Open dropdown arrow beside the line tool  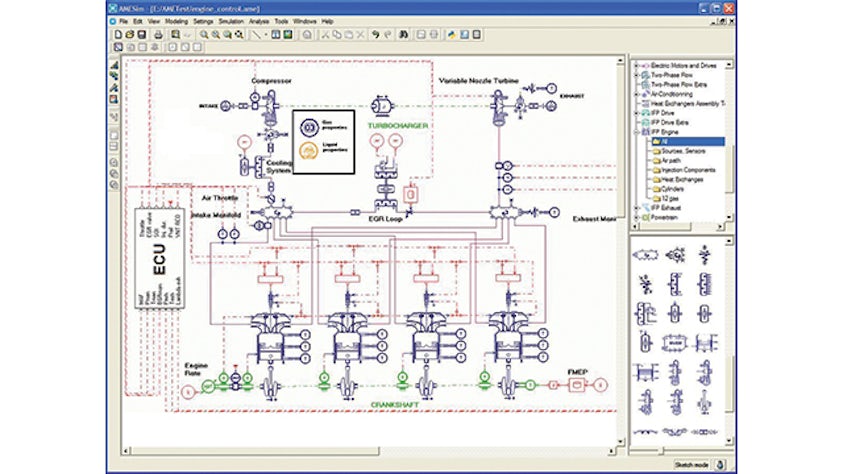266,34
